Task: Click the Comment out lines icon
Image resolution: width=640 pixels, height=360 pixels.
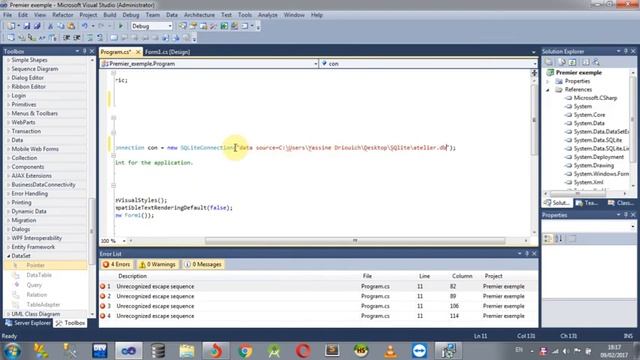Action: [90, 38]
